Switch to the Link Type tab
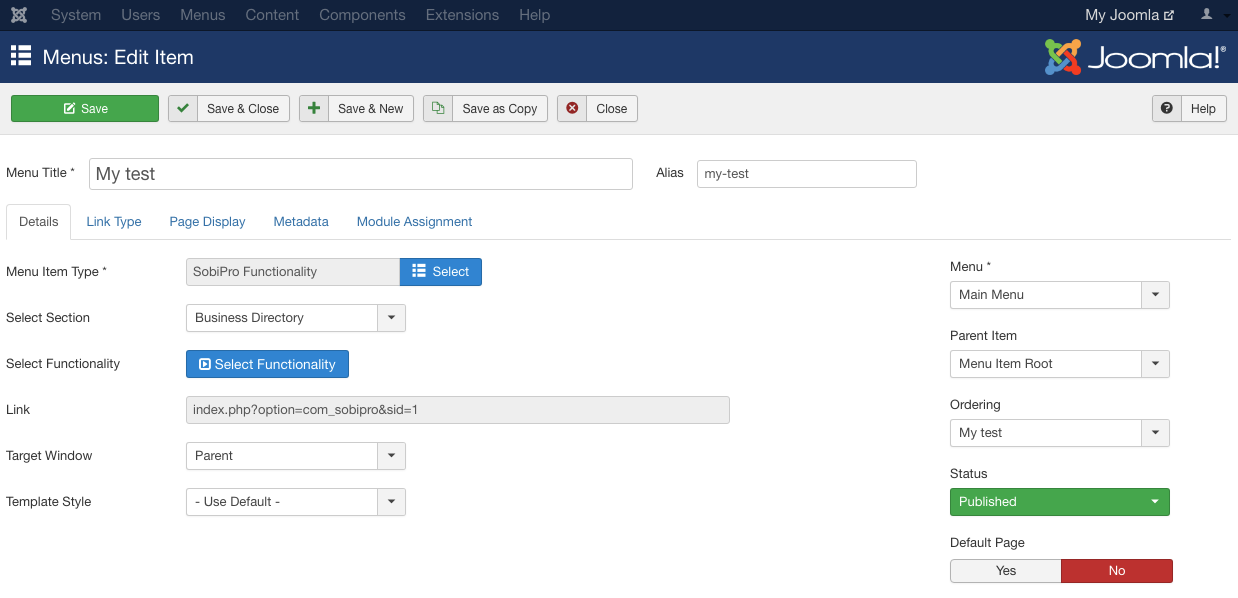The height and width of the screenshot is (598, 1238). coord(114,221)
